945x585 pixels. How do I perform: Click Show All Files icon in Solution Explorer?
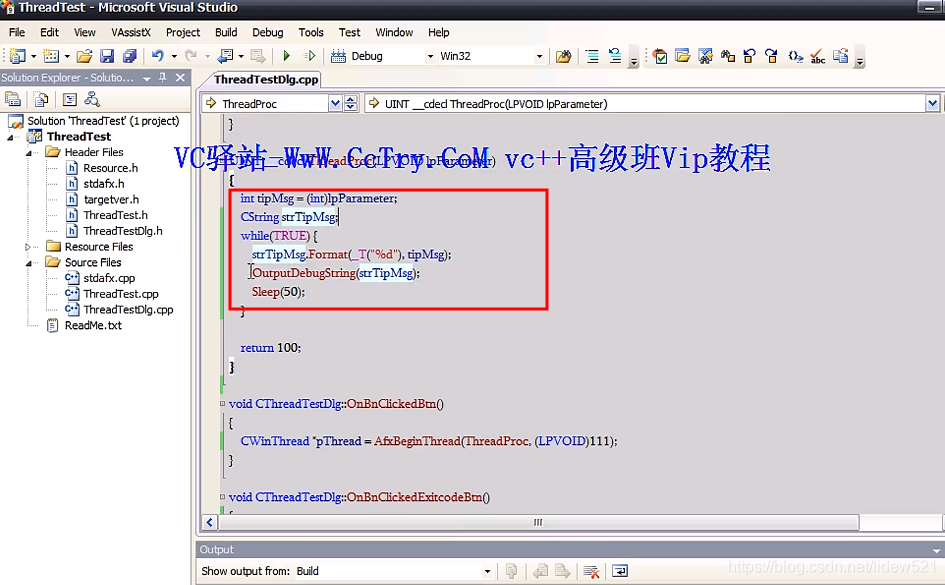[40, 99]
